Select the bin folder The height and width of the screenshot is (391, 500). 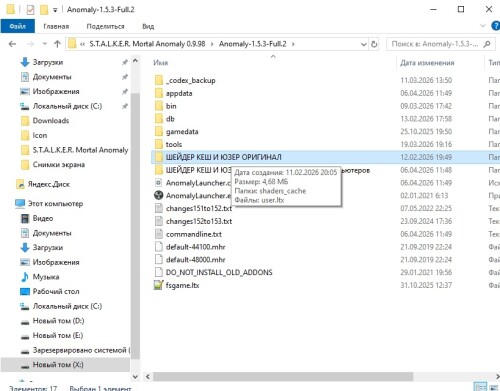(171, 106)
